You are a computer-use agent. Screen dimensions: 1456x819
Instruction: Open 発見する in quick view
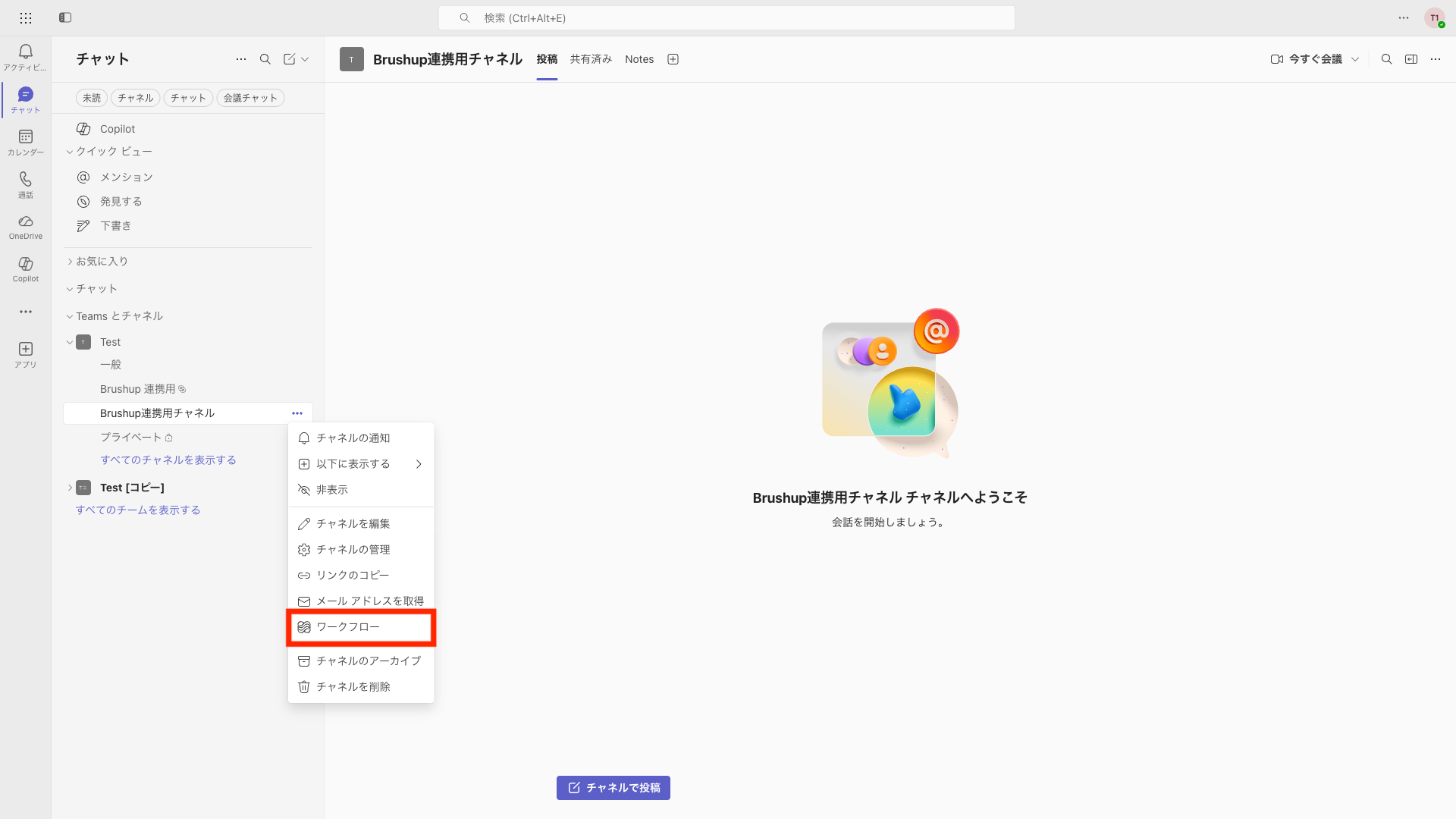[188, 202]
